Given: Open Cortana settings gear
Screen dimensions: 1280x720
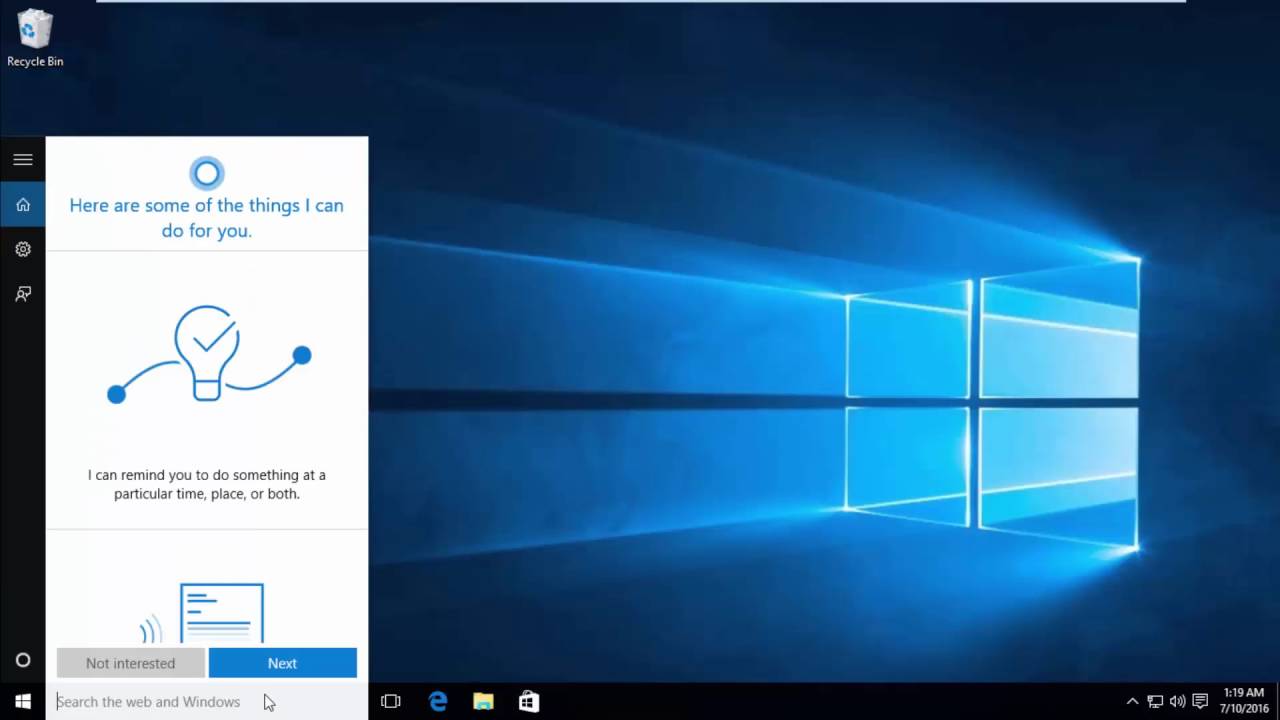Looking at the screenshot, I should coord(23,249).
